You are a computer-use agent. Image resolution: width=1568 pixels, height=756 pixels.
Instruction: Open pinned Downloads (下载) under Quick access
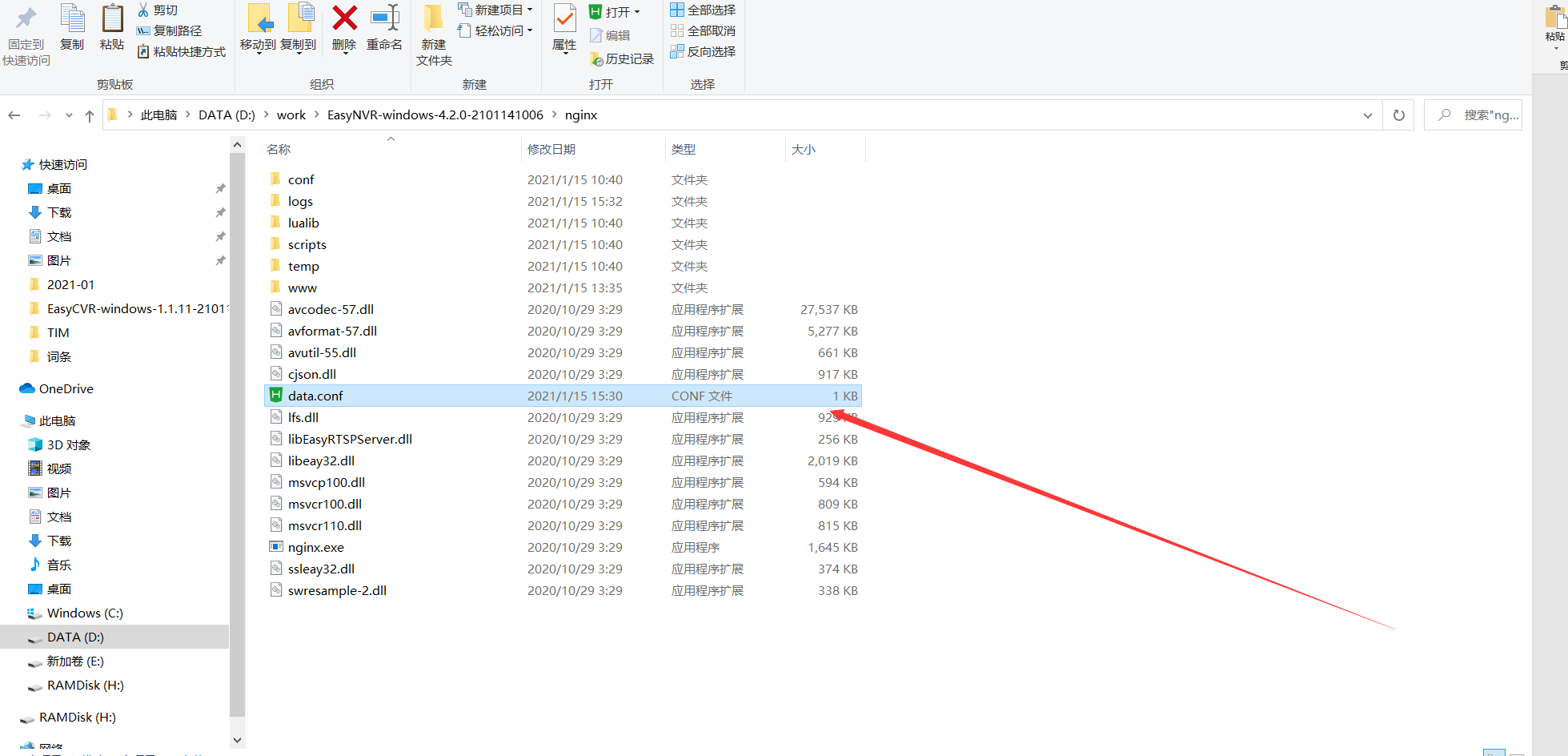(58, 212)
